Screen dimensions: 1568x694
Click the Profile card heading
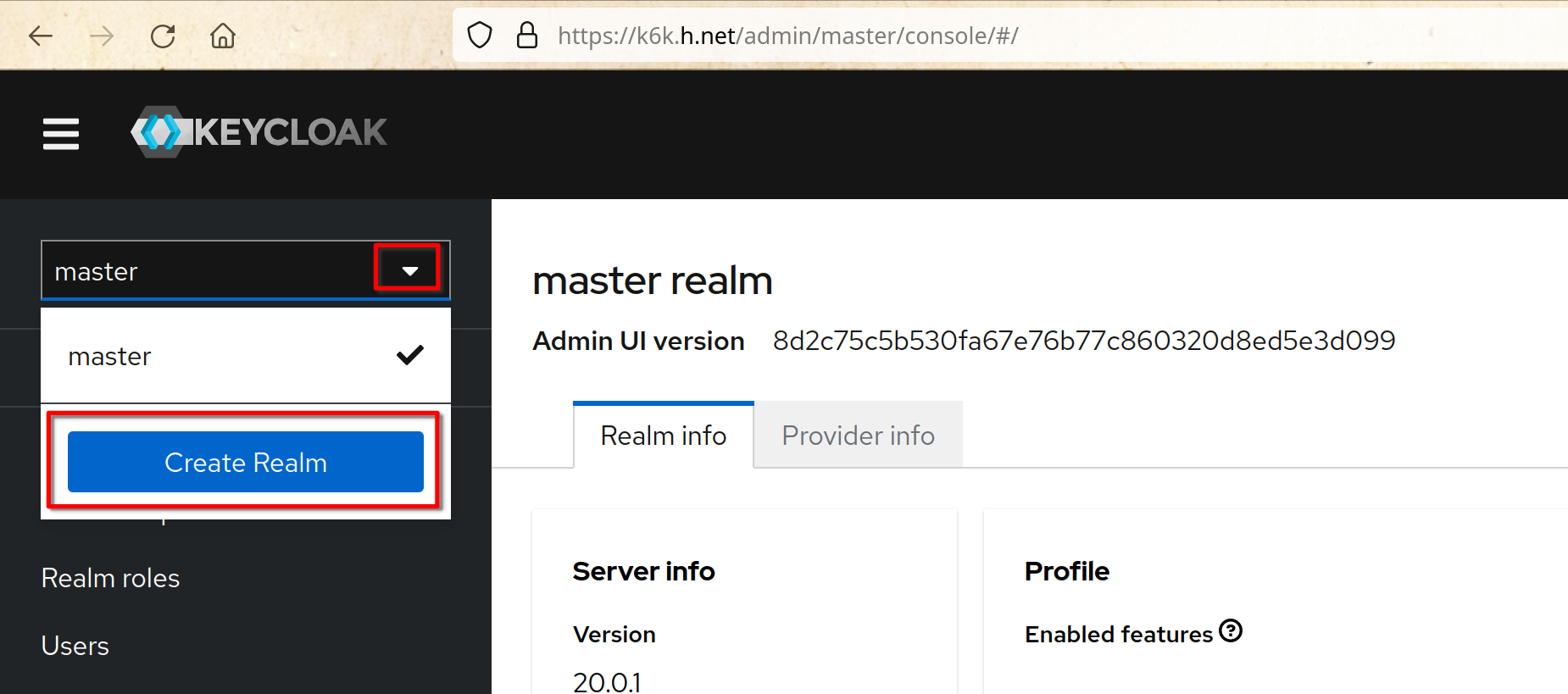click(x=1066, y=571)
